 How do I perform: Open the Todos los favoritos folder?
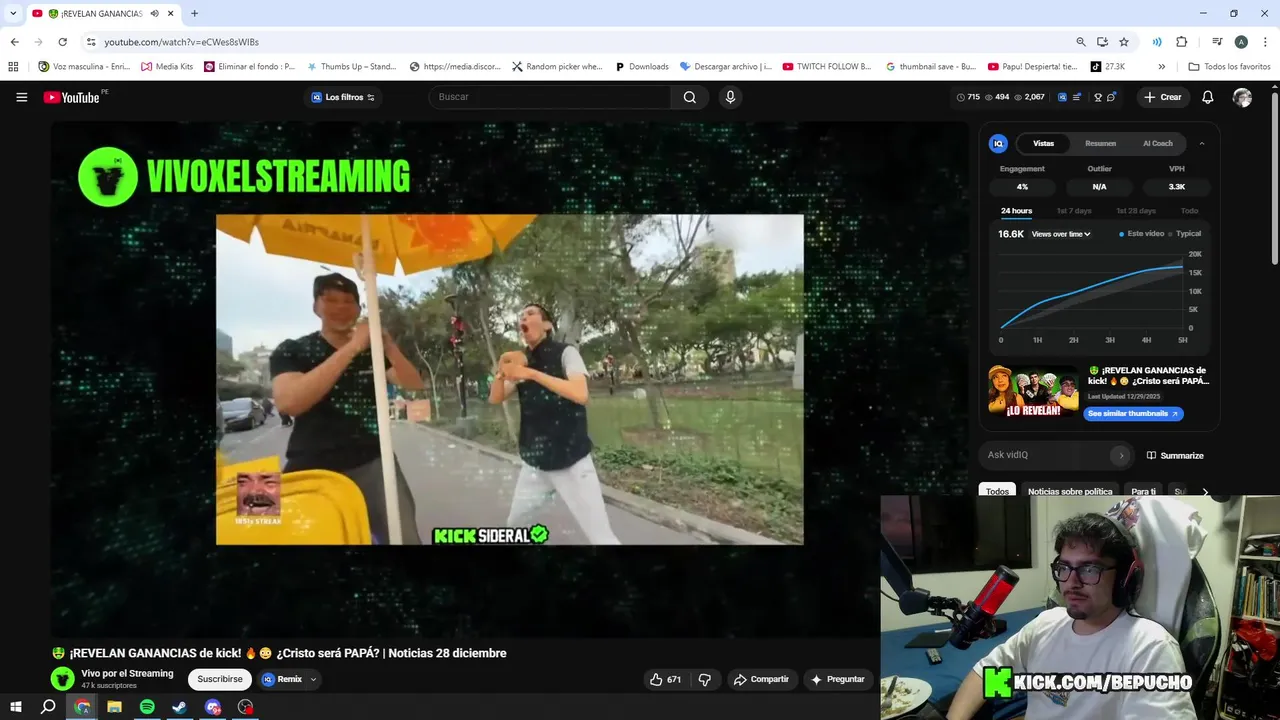pos(1229,67)
